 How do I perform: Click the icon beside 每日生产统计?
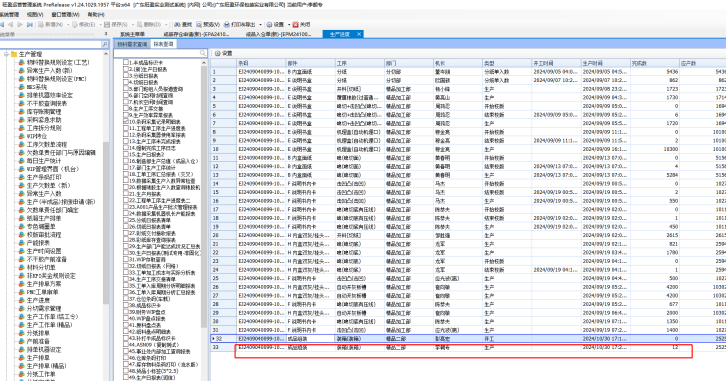point(21,161)
